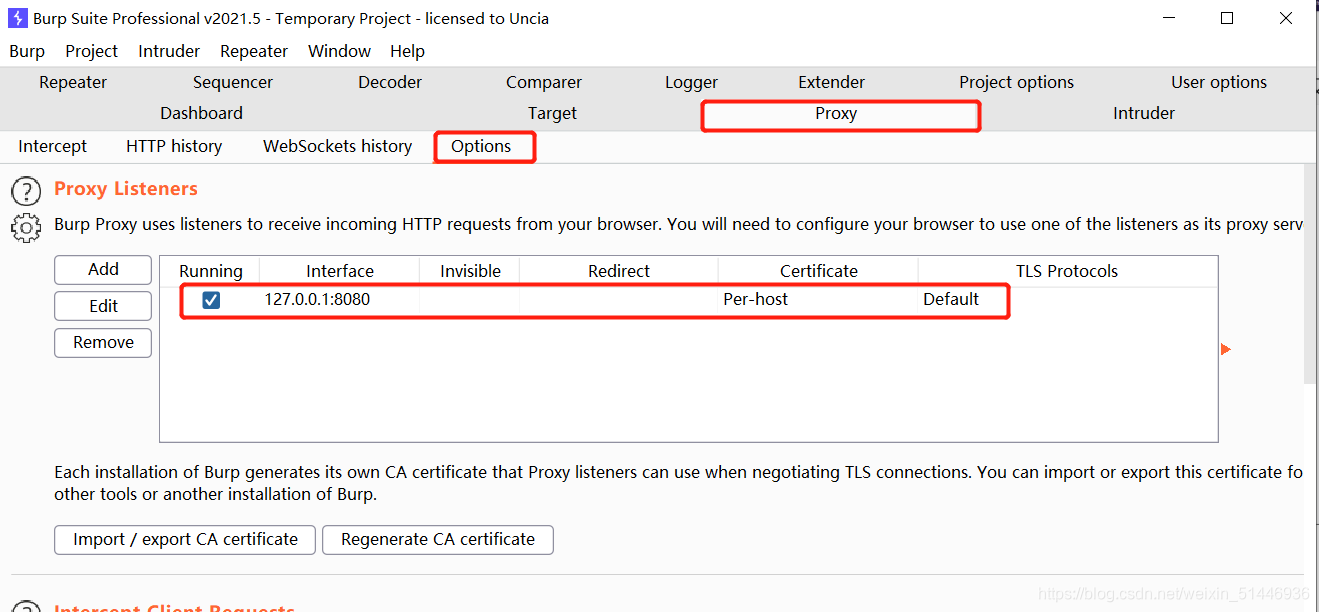Toggle Running checkbox for 127.0.0.1:8080 listener
Viewport: 1319px width, 612px height.
coord(211,299)
